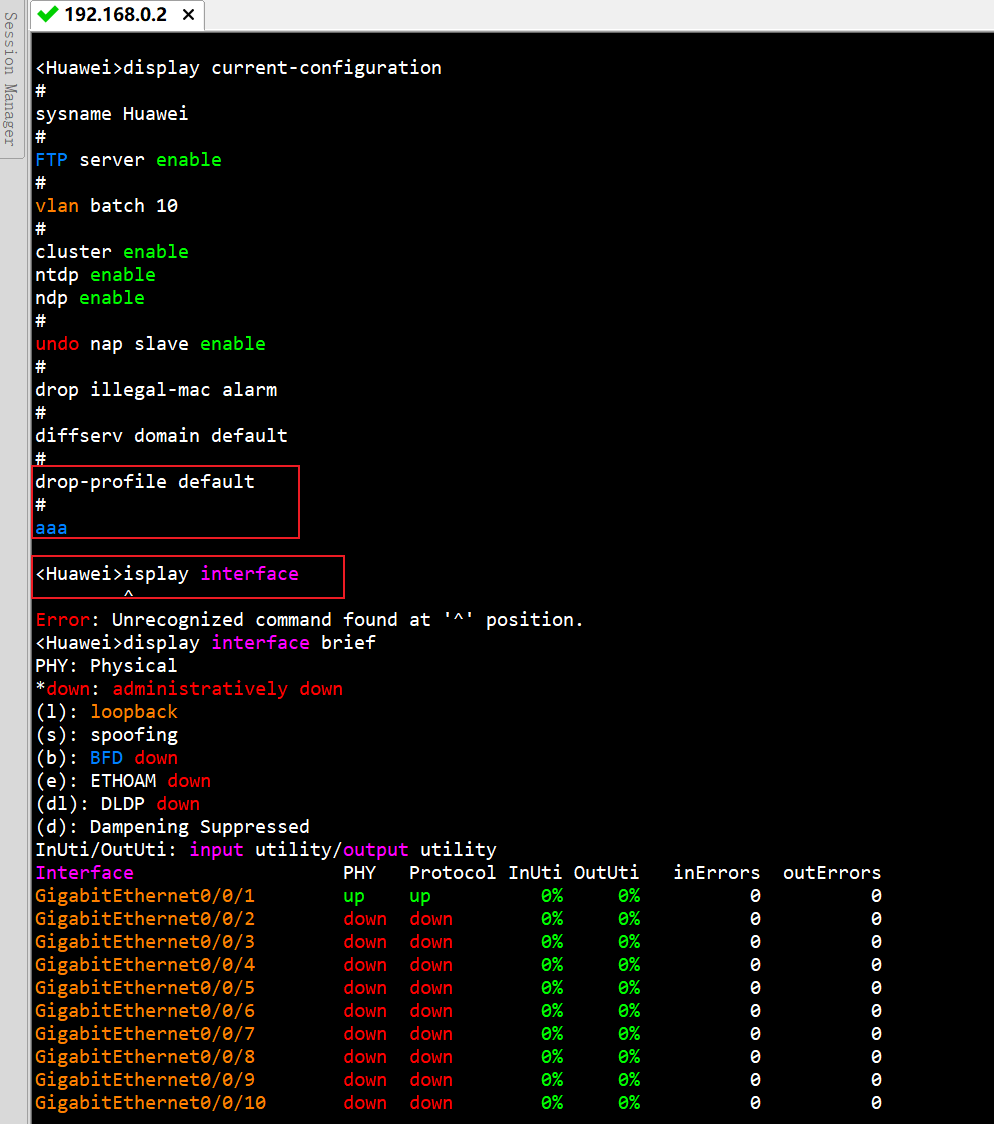Click the 'Interface' column header

tap(85, 872)
